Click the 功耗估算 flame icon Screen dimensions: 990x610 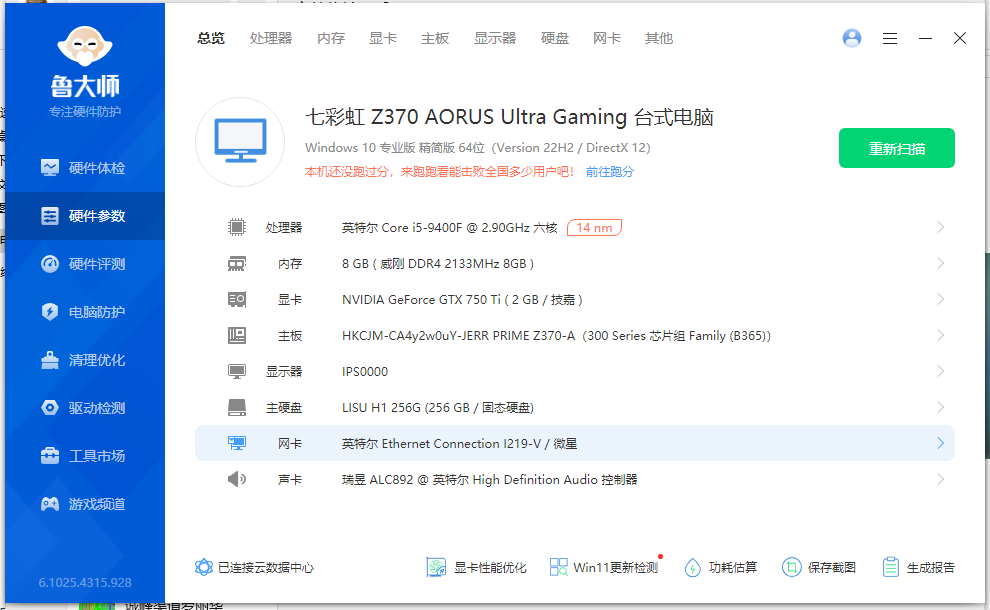click(692, 567)
